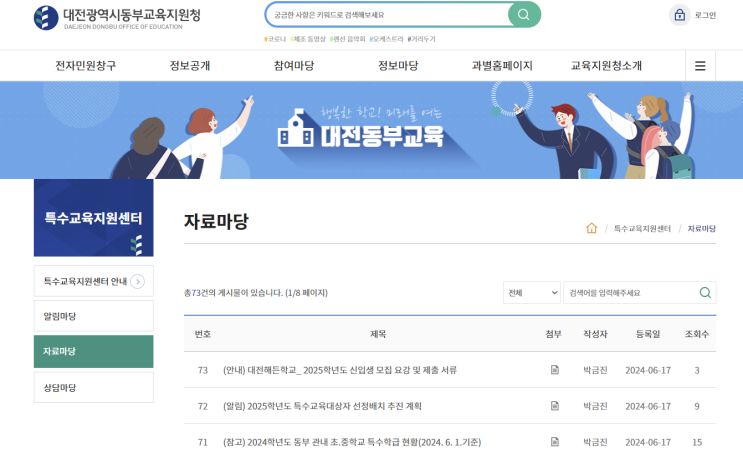Viewport: 743px width, 461px height.
Task: Click the Daejeon Dongbu Office of Education logo
Action: (117, 18)
